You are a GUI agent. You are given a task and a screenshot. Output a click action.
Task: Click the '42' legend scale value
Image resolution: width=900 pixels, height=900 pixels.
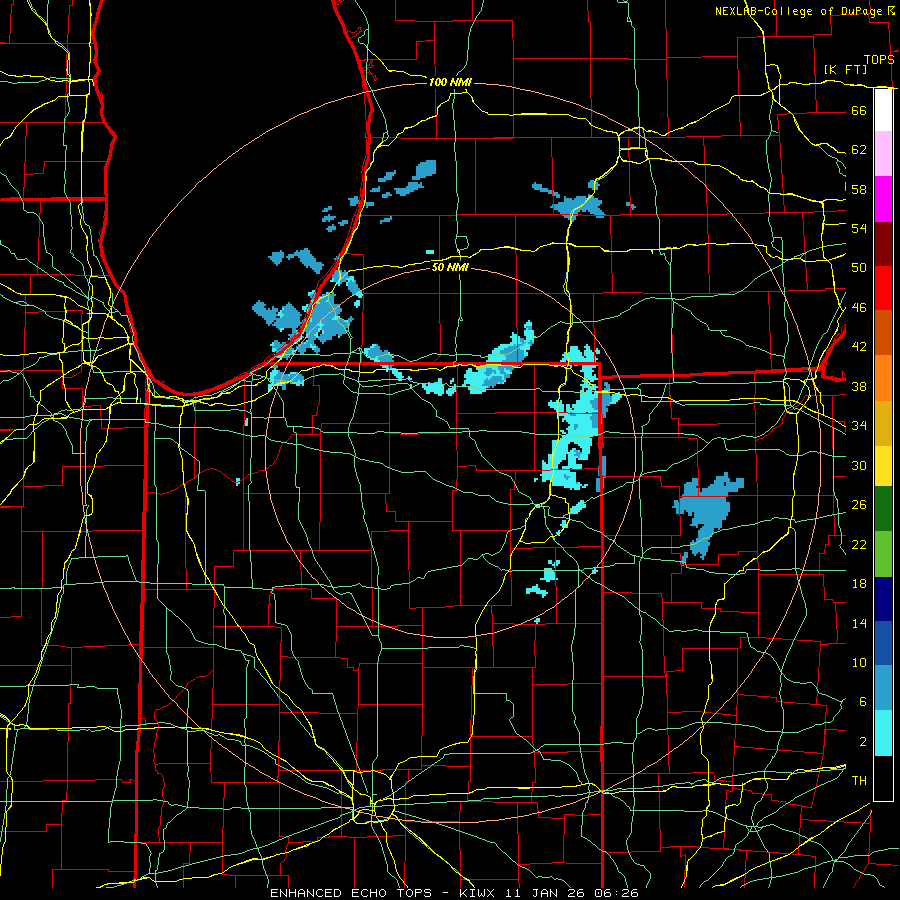coord(859,347)
